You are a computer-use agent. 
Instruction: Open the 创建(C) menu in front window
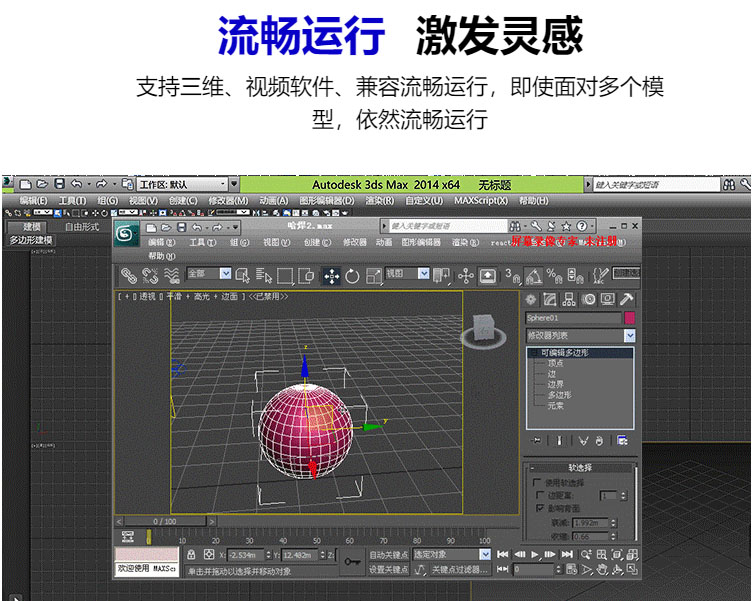[x=317, y=242]
